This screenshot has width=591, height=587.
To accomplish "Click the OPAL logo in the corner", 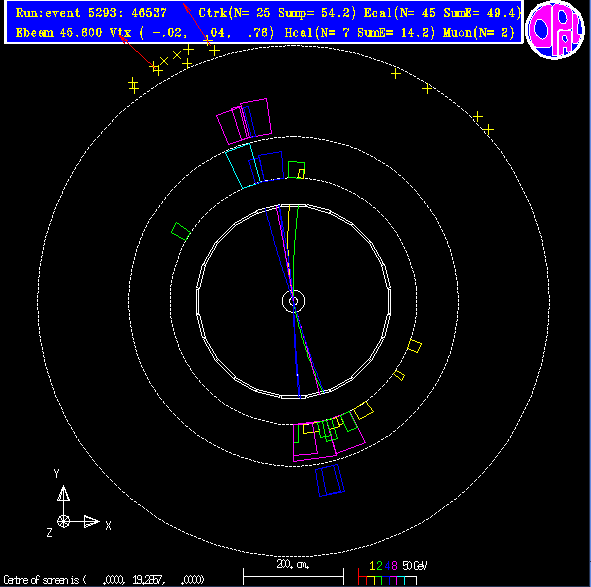I will pos(555,29).
